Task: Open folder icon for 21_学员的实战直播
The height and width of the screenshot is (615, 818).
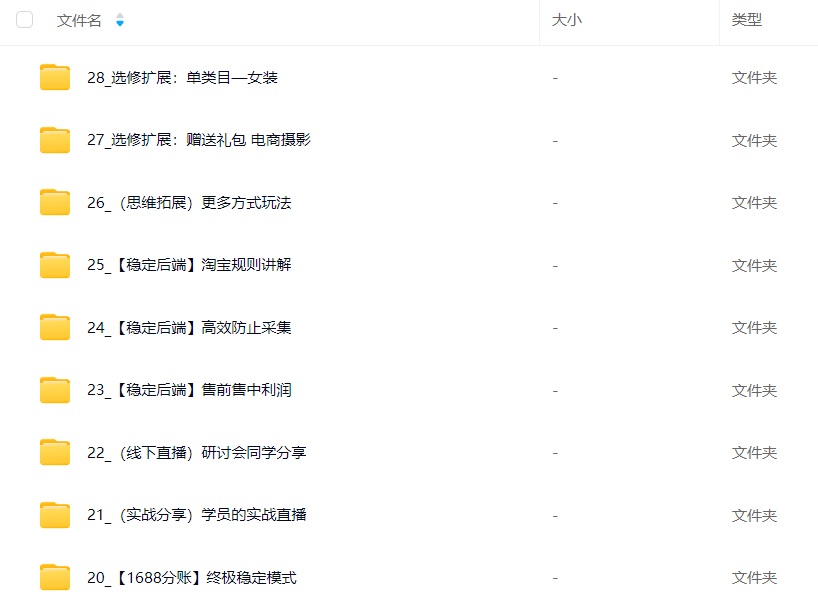Action: tap(55, 515)
